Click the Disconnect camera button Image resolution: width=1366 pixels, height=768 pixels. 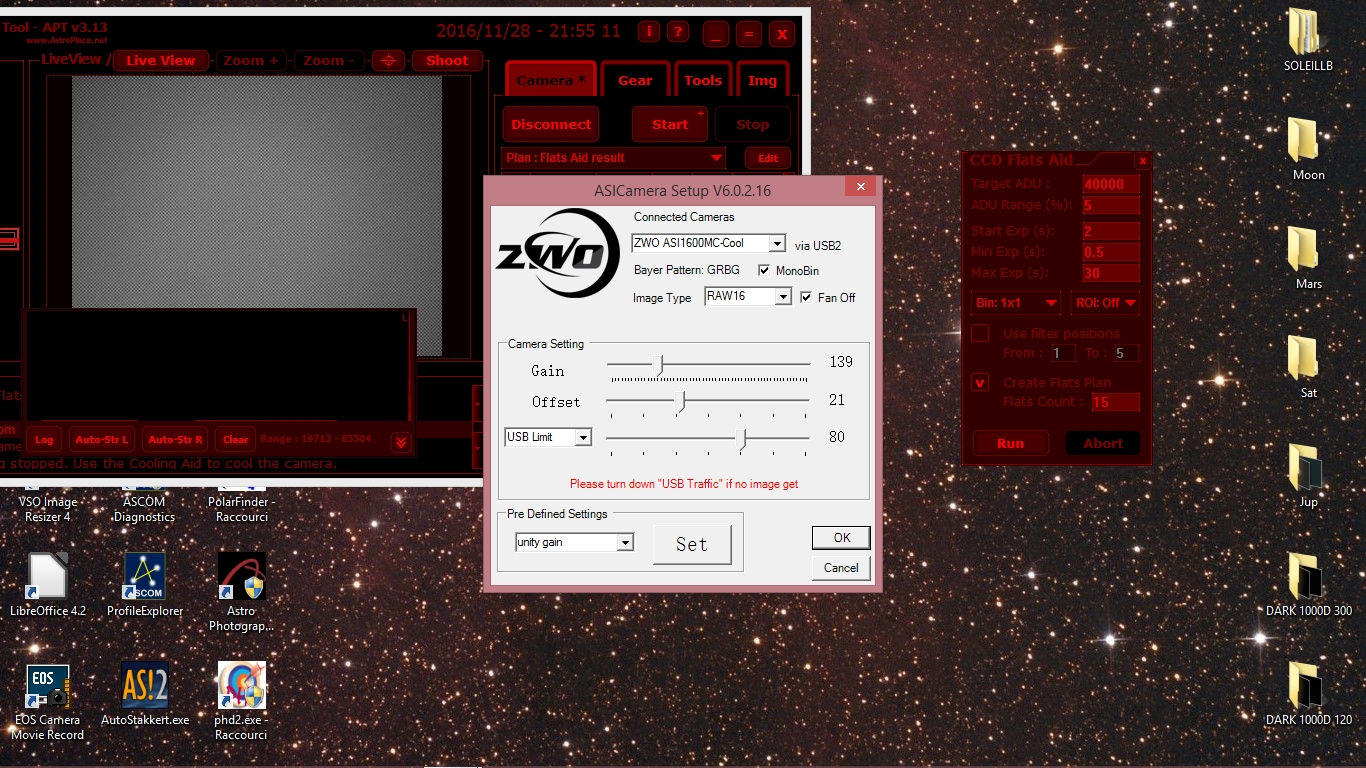[x=551, y=124]
